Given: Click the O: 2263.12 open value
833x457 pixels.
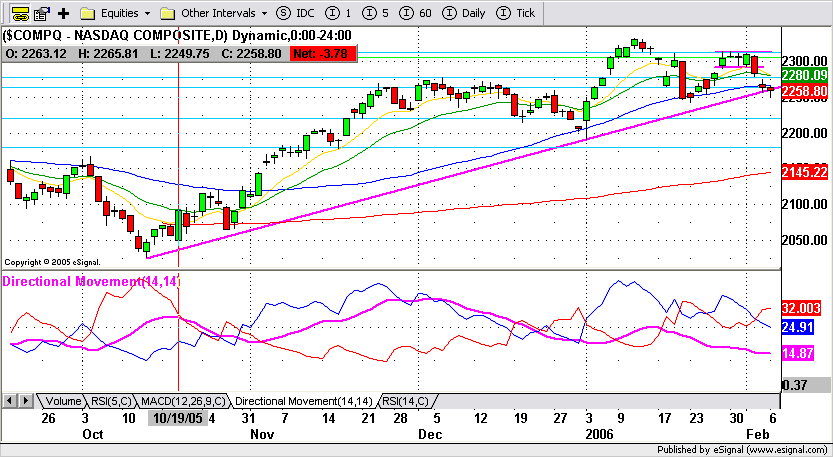Looking at the screenshot, I should (x=36, y=54).
